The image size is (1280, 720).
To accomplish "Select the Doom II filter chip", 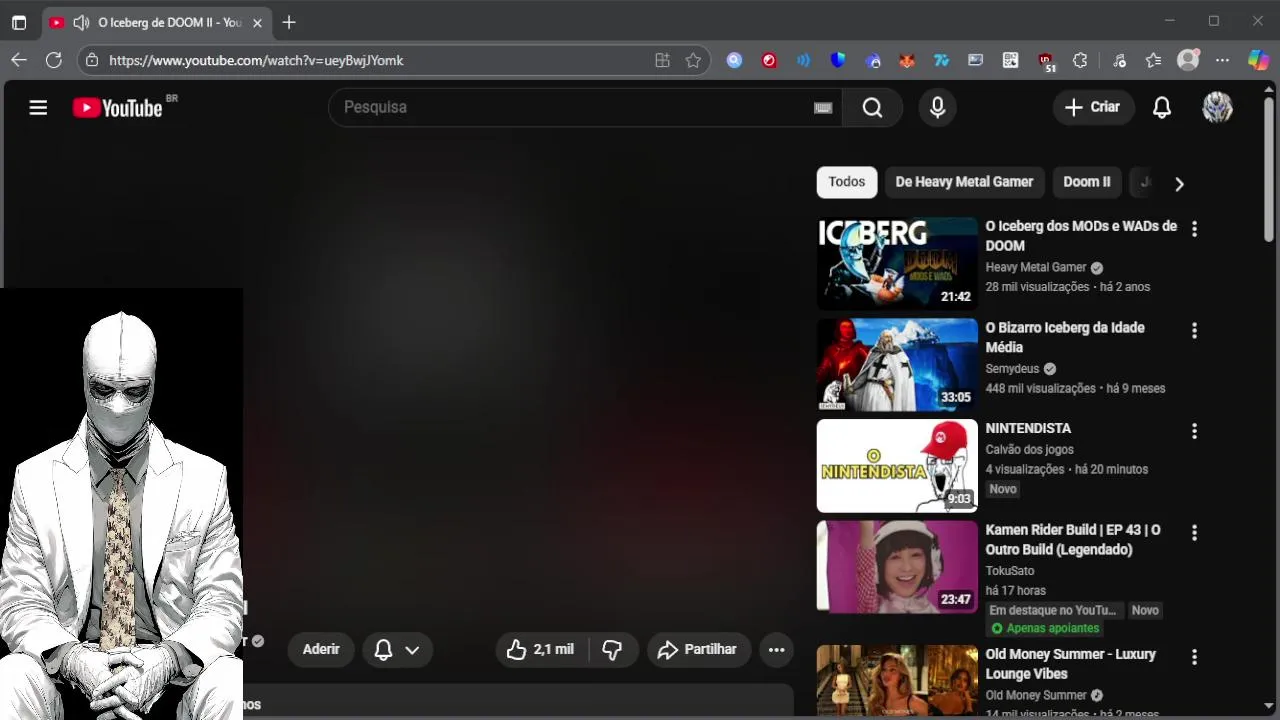I will 1087,182.
